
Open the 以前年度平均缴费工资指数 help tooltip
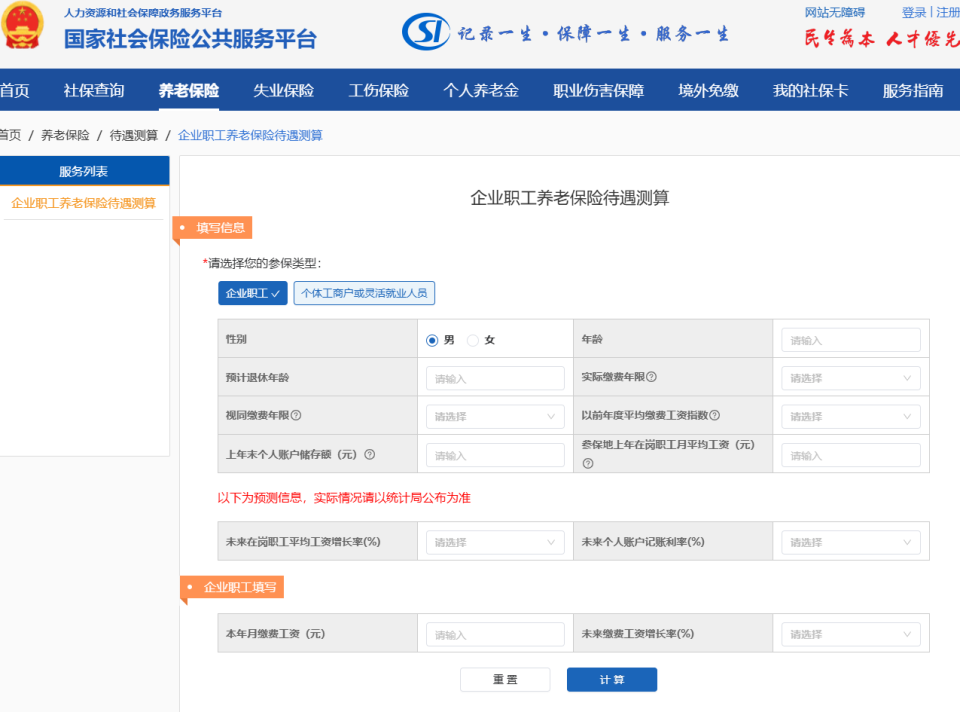point(718,415)
